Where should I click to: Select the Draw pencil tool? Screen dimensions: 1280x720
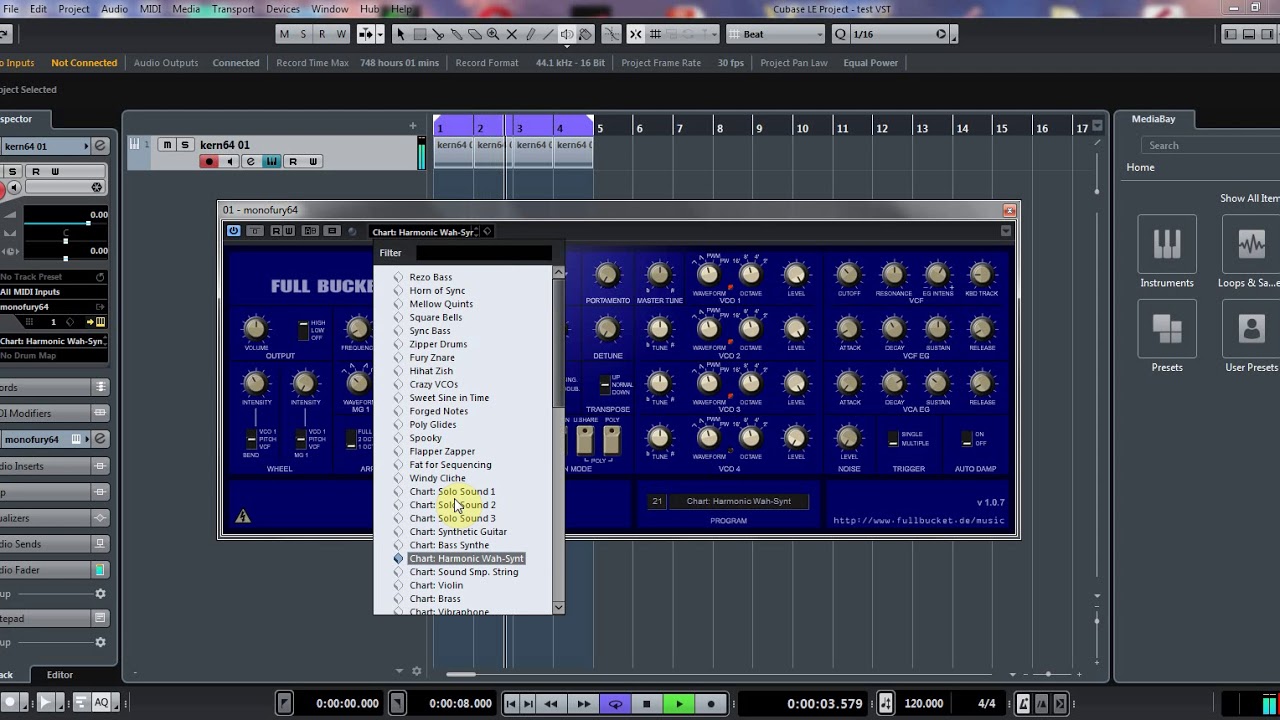(530, 34)
